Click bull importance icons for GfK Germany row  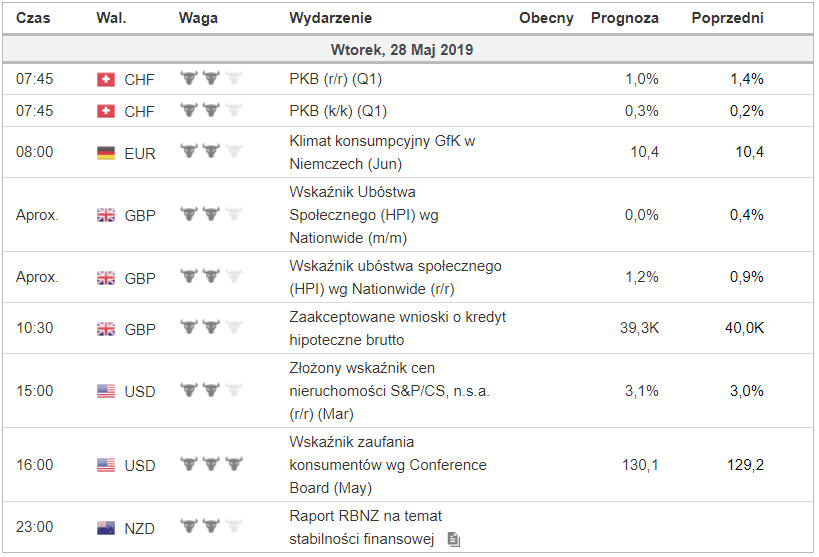[x=212, y=152]
